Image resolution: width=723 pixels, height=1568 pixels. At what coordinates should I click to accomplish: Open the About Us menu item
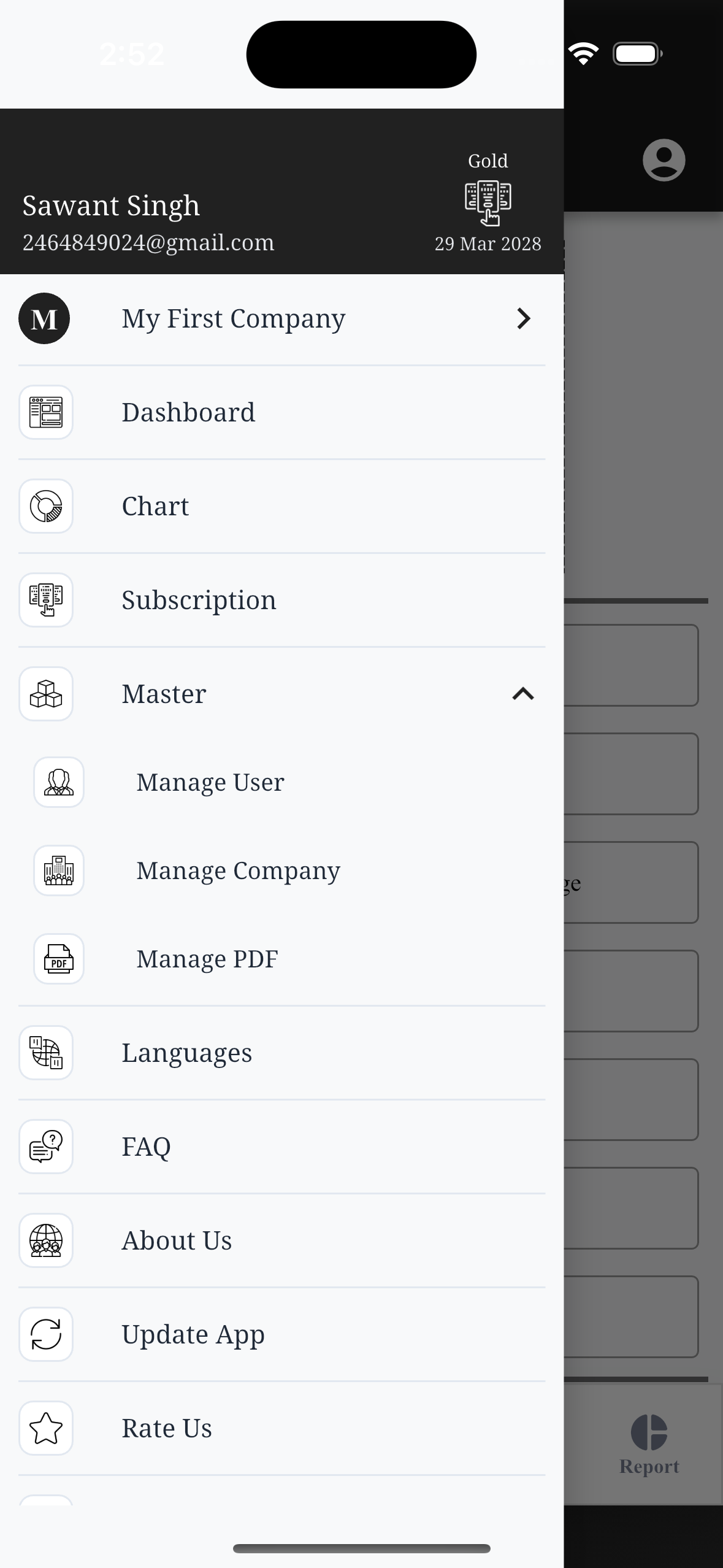(177, 1240)
